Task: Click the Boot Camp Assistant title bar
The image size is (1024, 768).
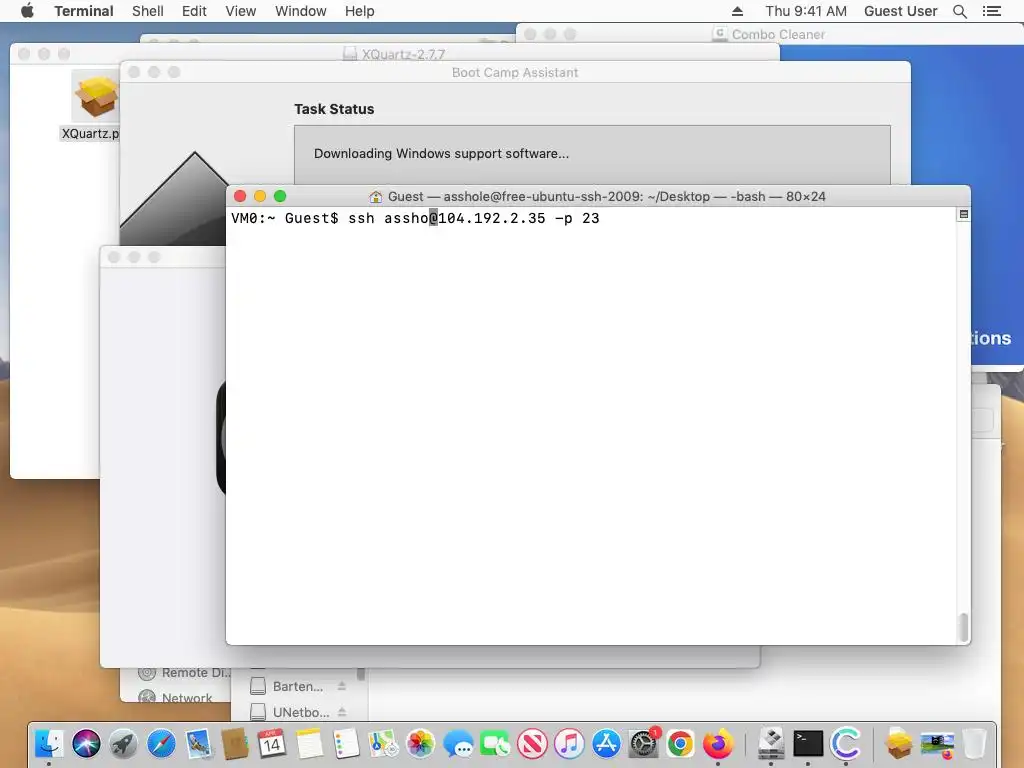Action: point(515,72)
